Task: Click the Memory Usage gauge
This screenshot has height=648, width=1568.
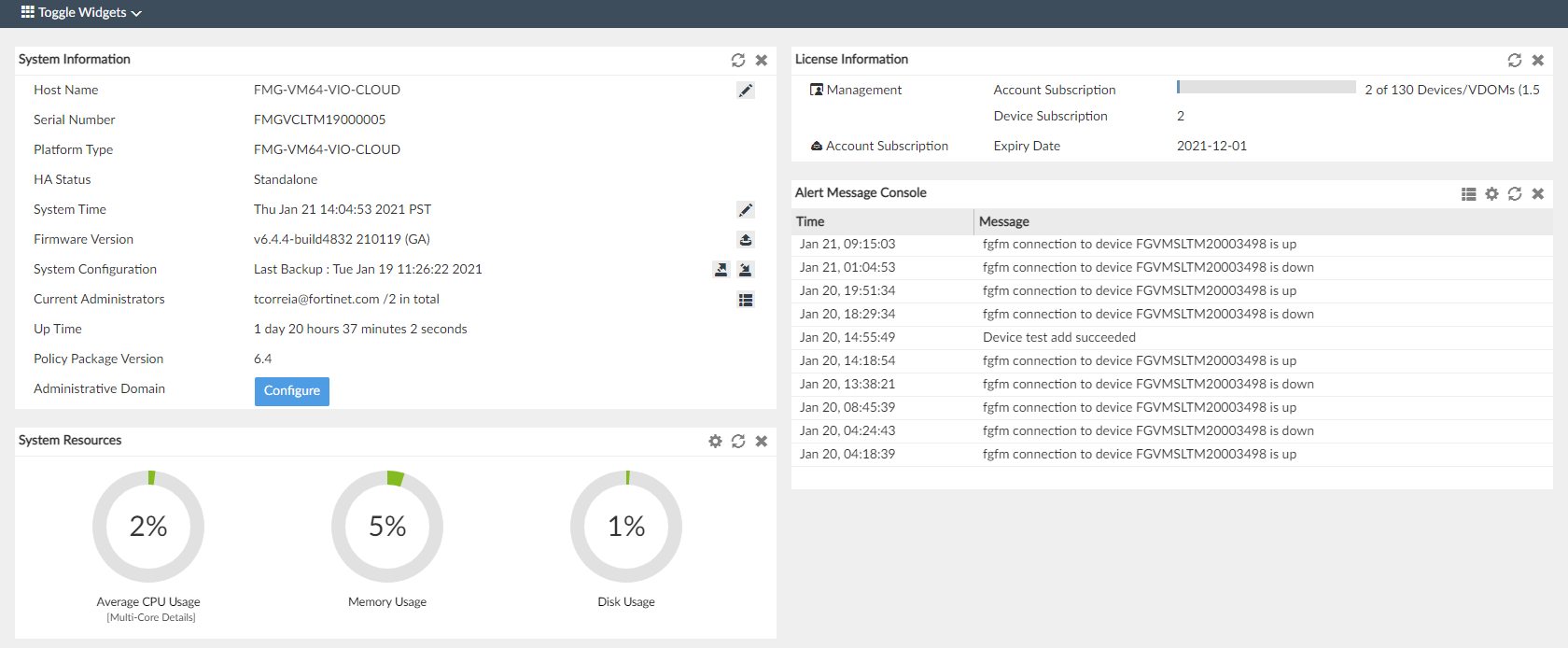Action: tap(387, 527)
